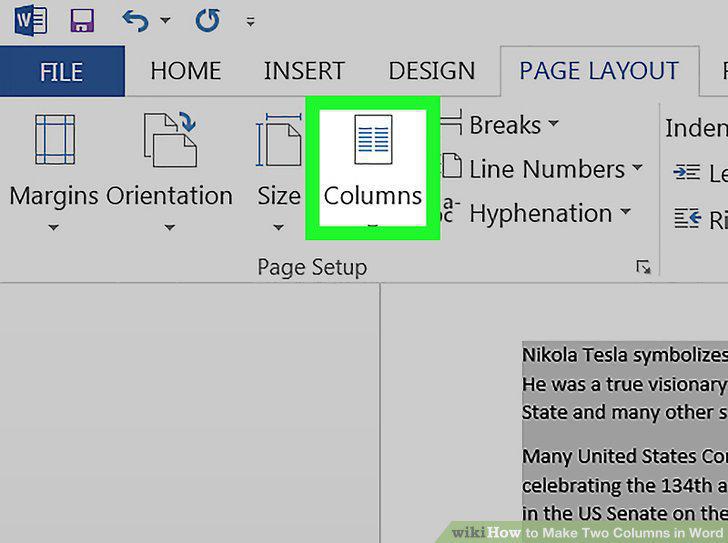
Task: Click the text line 'Nikola Tesla symbolizes'
Action: (625, 356)
